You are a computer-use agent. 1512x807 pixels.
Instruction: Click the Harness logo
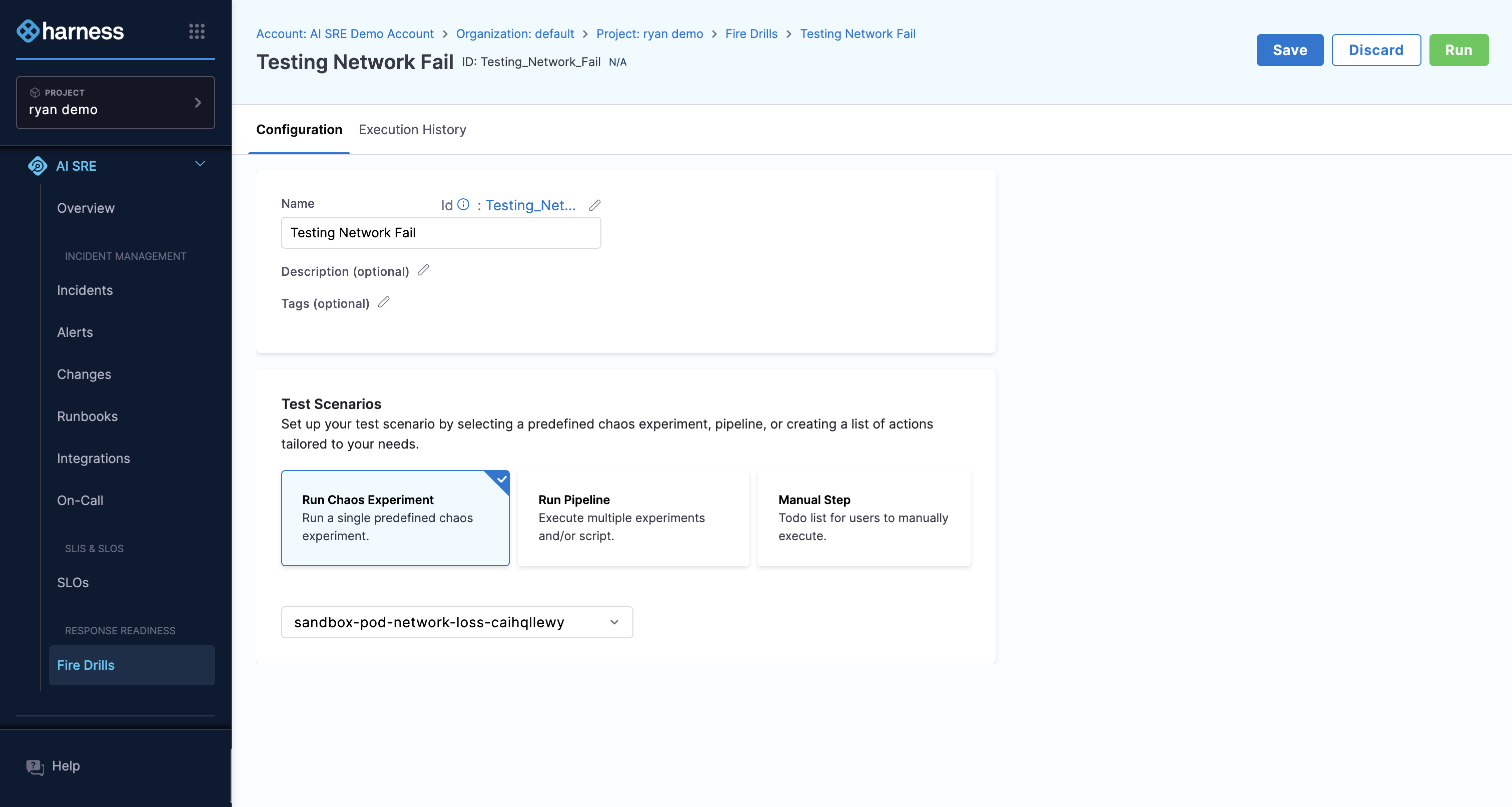(70, 31)
